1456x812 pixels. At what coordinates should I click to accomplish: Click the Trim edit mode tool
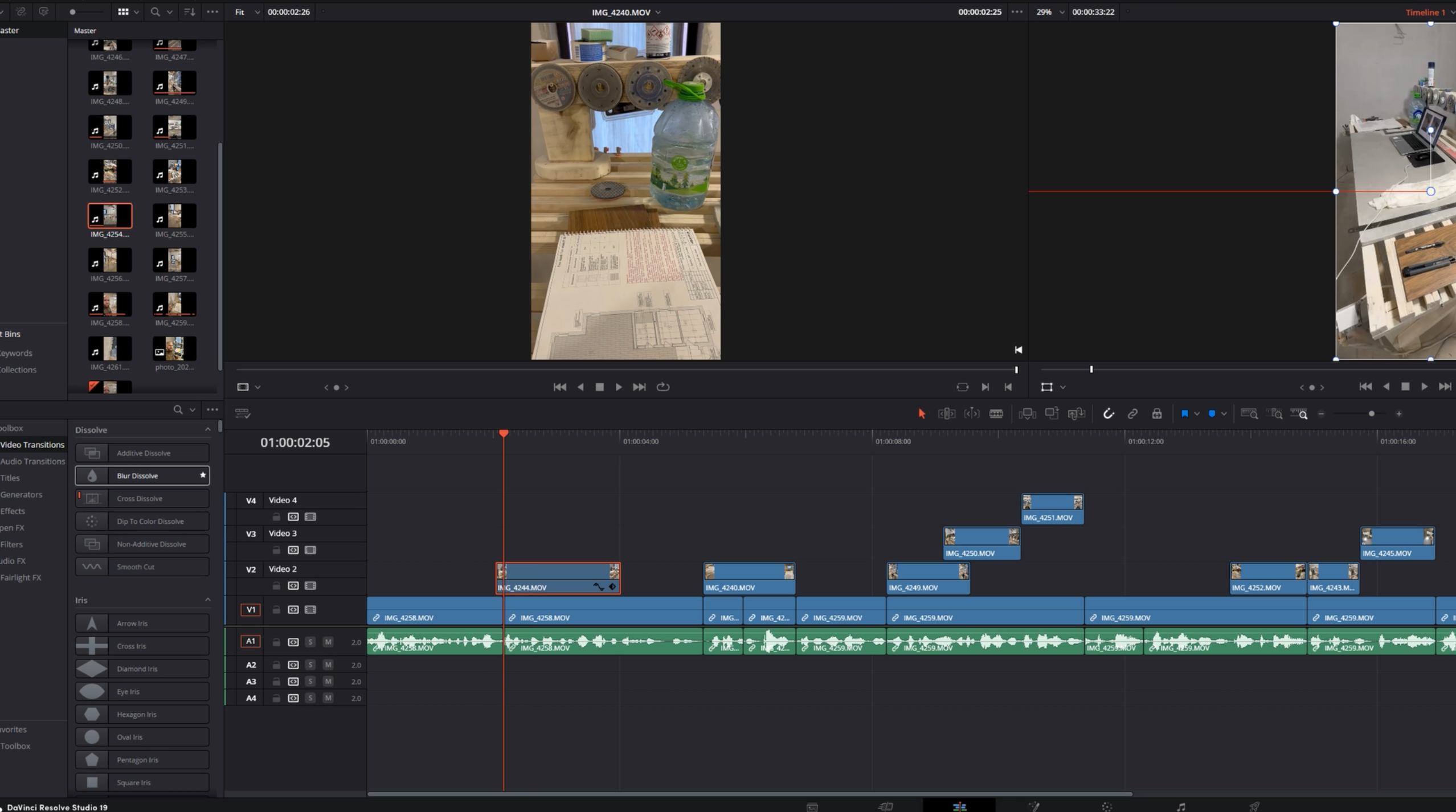(947, 414)
